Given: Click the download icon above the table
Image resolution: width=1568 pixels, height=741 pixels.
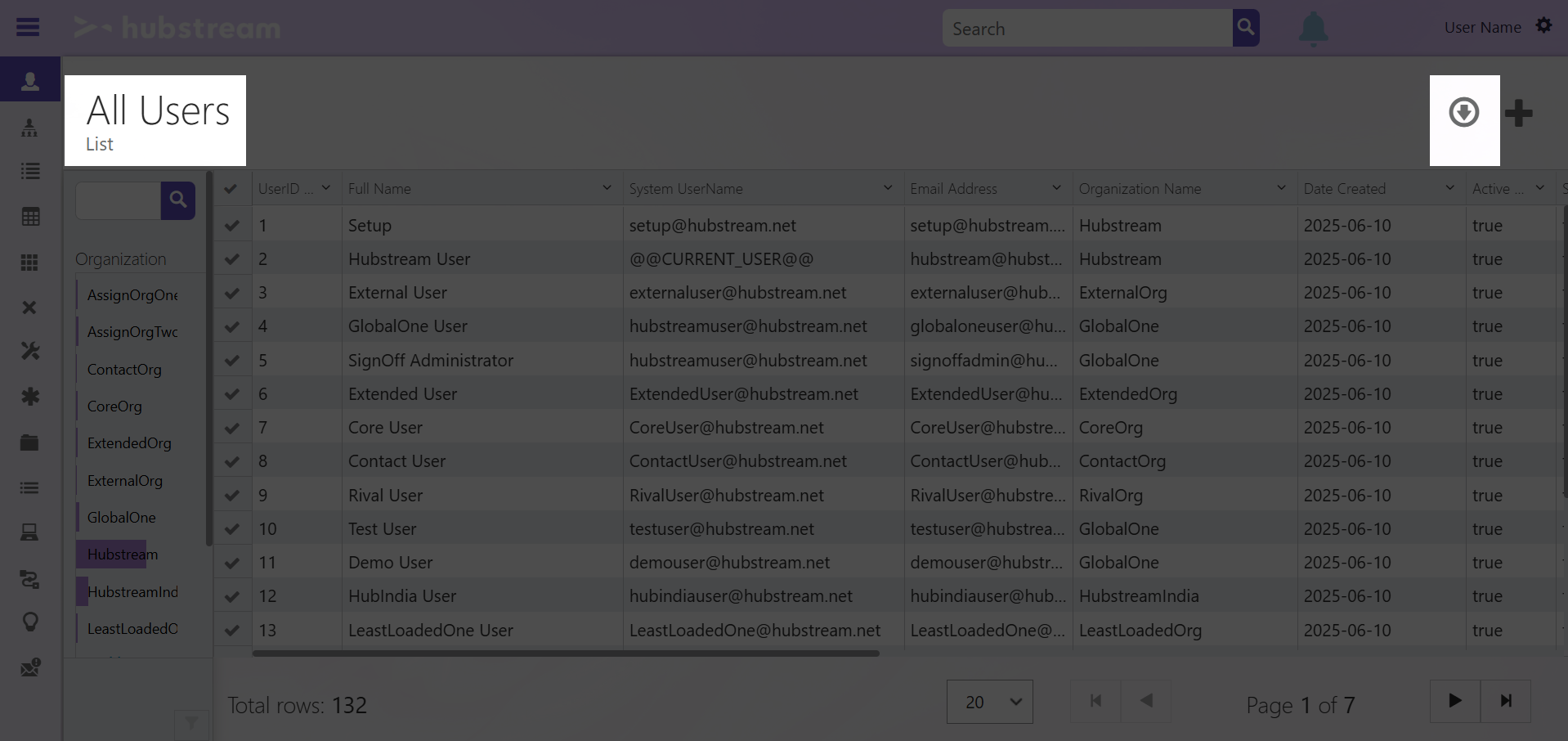Looking at the screenshot, I should pyautogui.click(x=1463, y=113).
